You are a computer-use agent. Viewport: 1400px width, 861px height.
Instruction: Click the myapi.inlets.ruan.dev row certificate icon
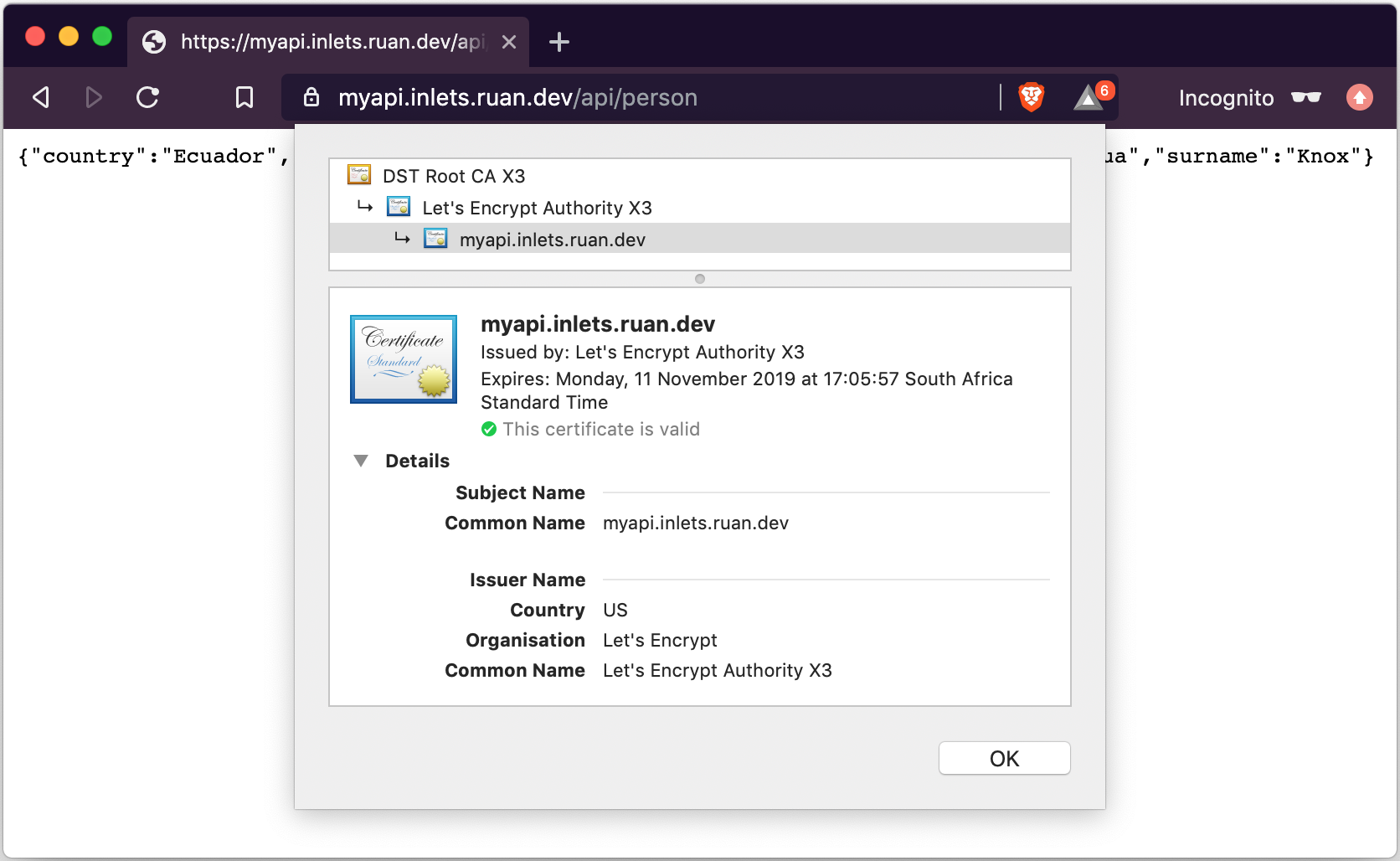435,238
